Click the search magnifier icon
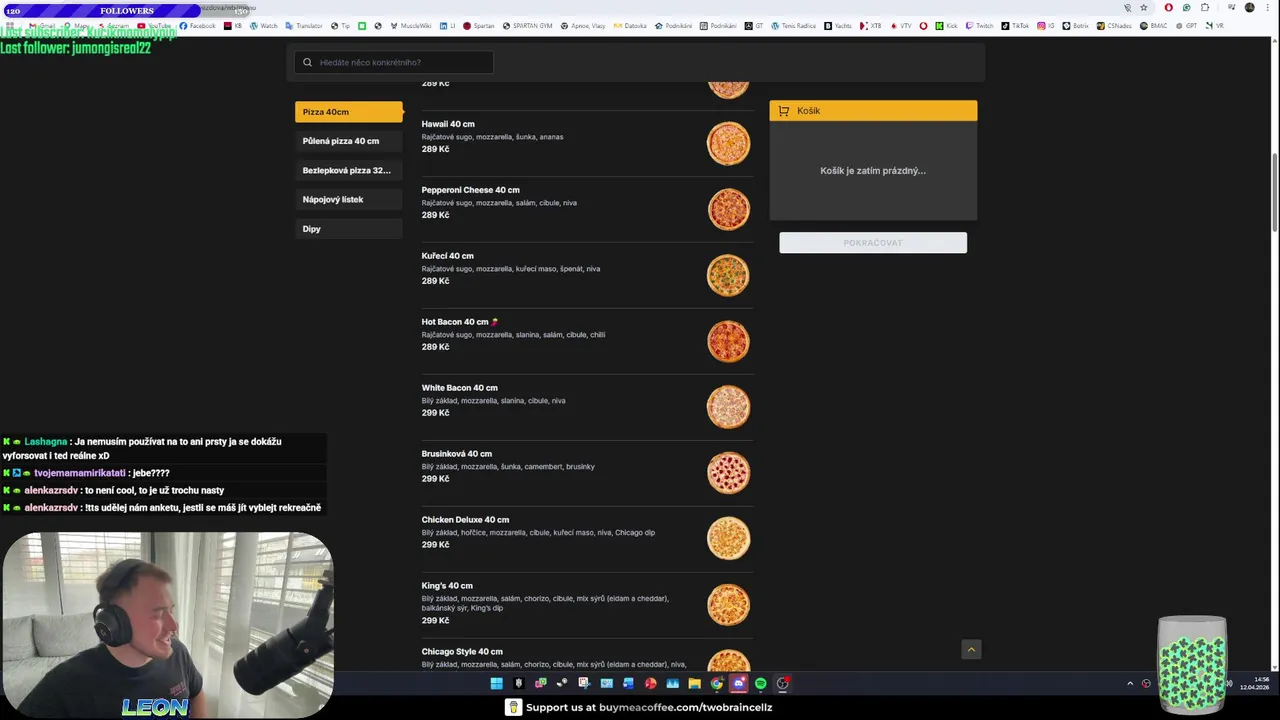The image size is (1280, 720). [x=307, y=62]
